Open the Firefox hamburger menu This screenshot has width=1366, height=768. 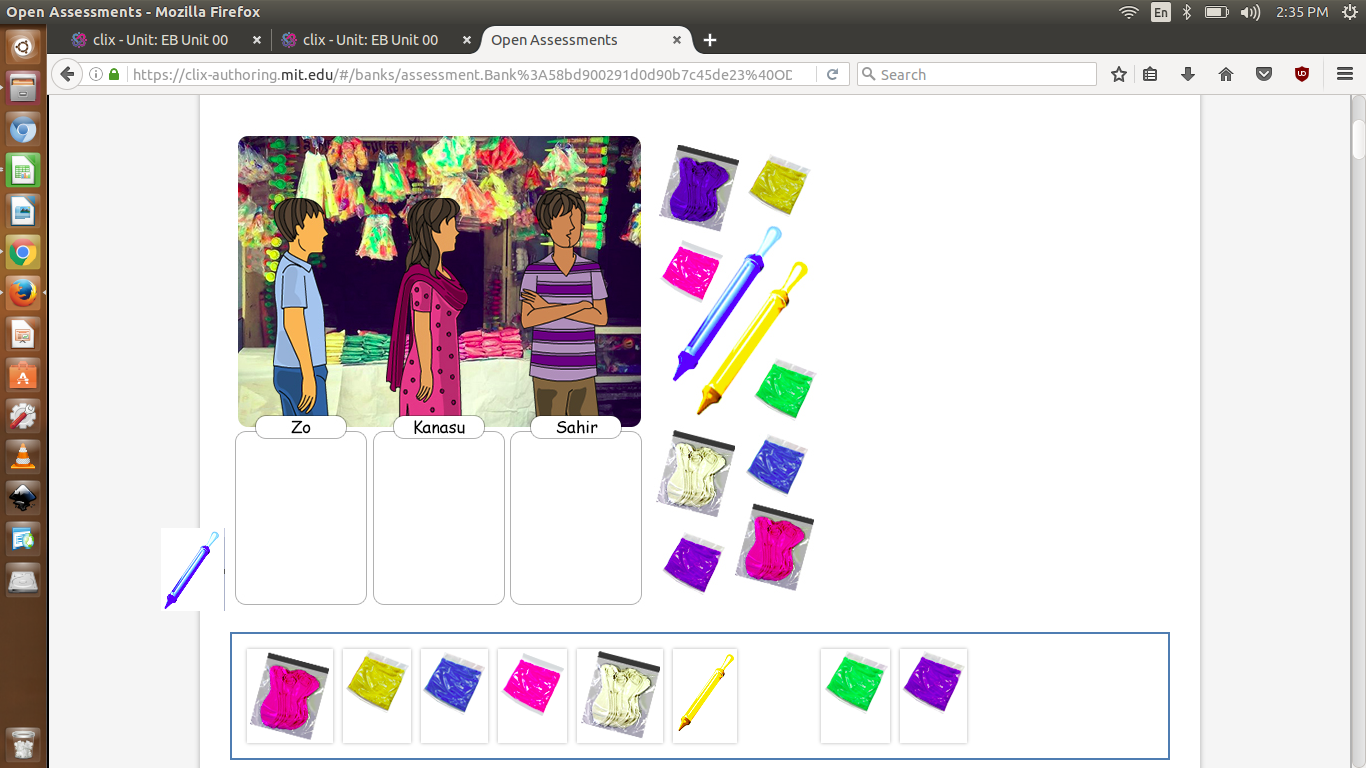point(1344,74)
